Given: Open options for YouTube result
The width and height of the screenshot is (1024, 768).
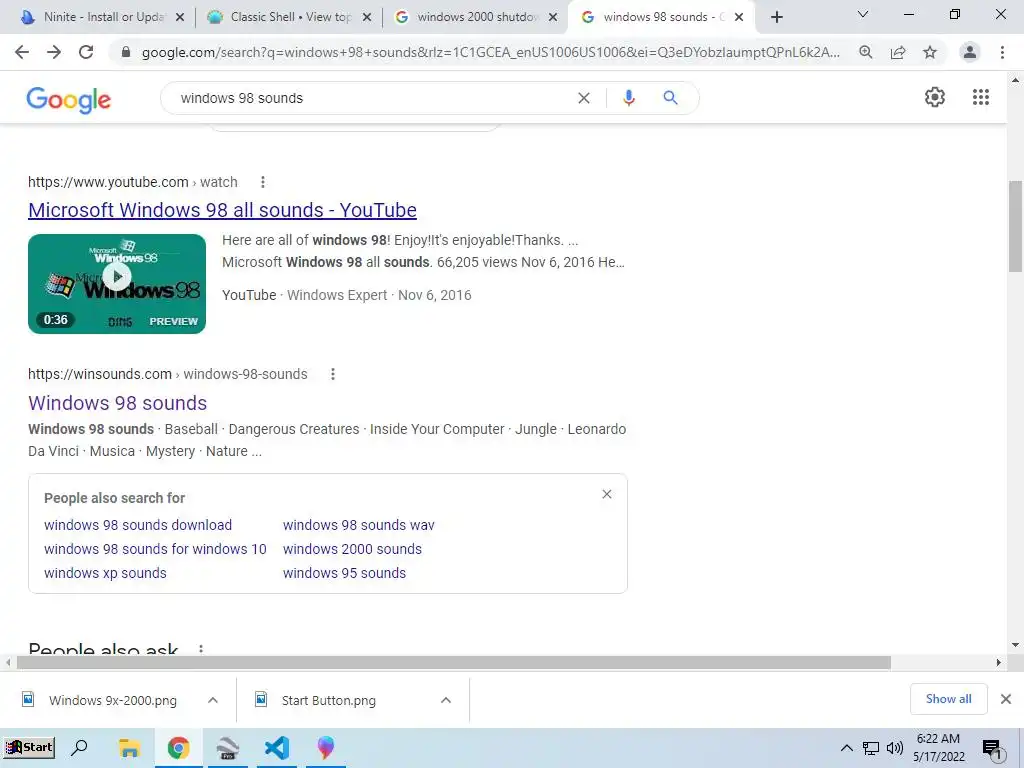Looking at the screenshot, I should point(263,182).
